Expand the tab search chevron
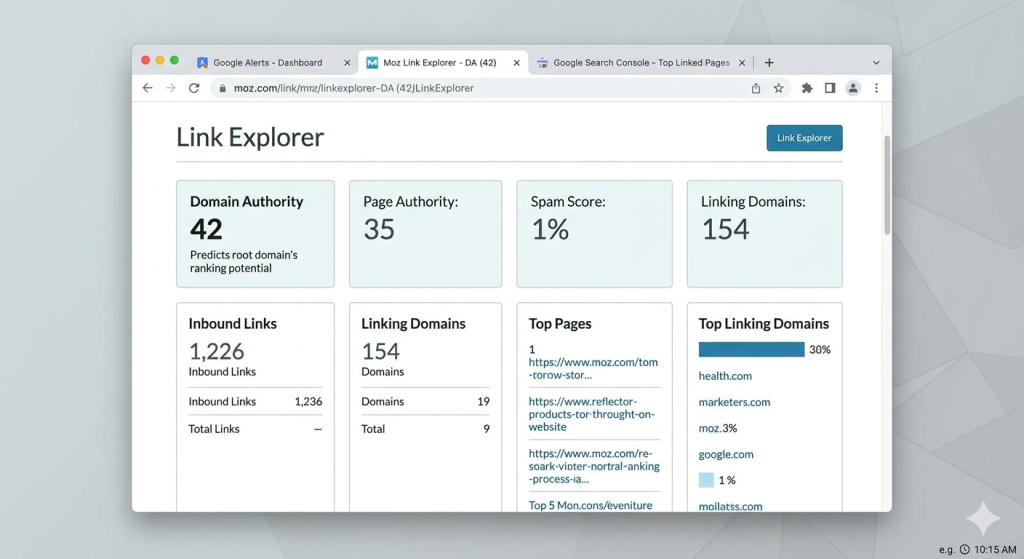The width and height of the screenshot is (1024, 559). (876, 62)
